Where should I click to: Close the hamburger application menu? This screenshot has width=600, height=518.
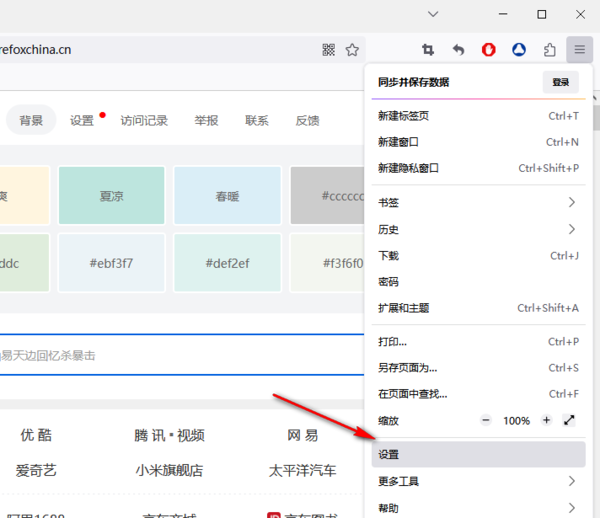(579, 50)
